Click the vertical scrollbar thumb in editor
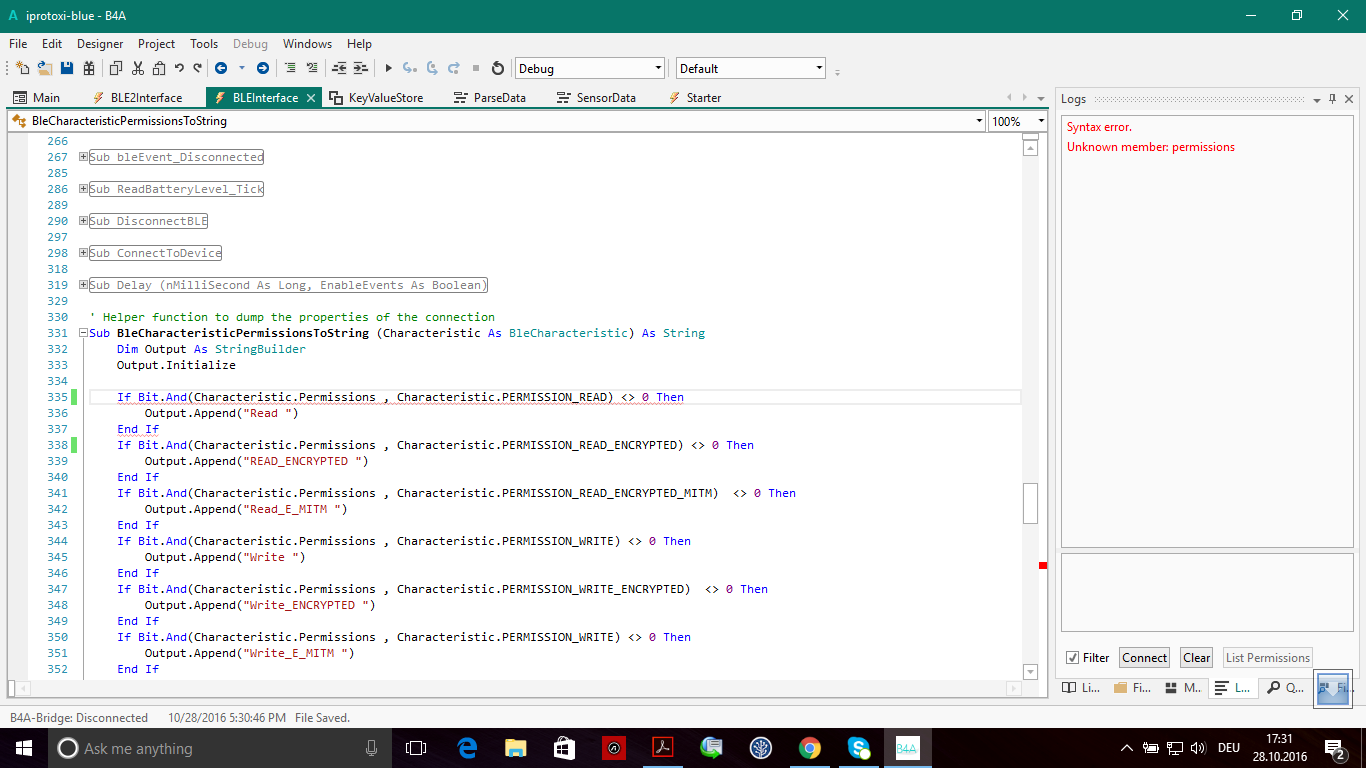 (x=1030, y=503)
